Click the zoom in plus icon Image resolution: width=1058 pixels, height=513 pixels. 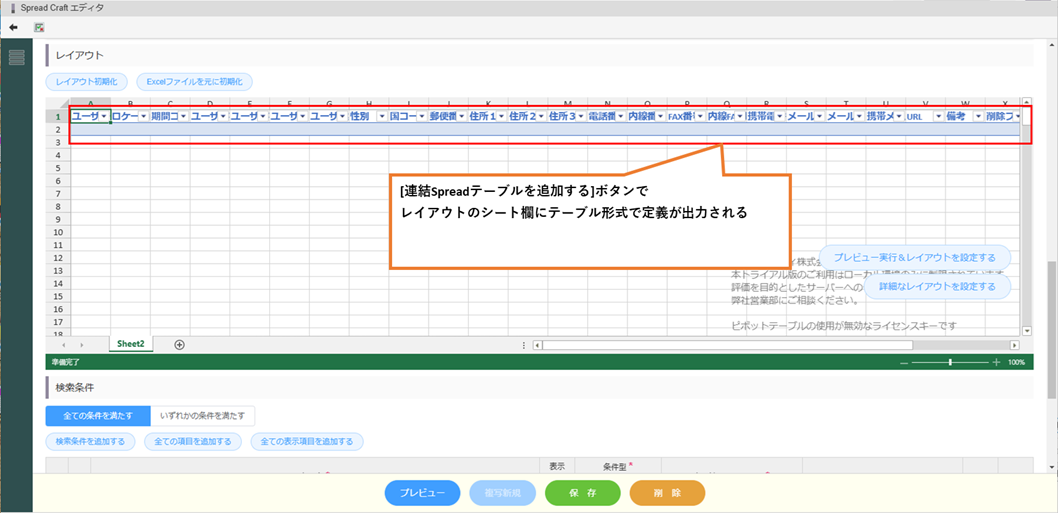click(1000, 362)
